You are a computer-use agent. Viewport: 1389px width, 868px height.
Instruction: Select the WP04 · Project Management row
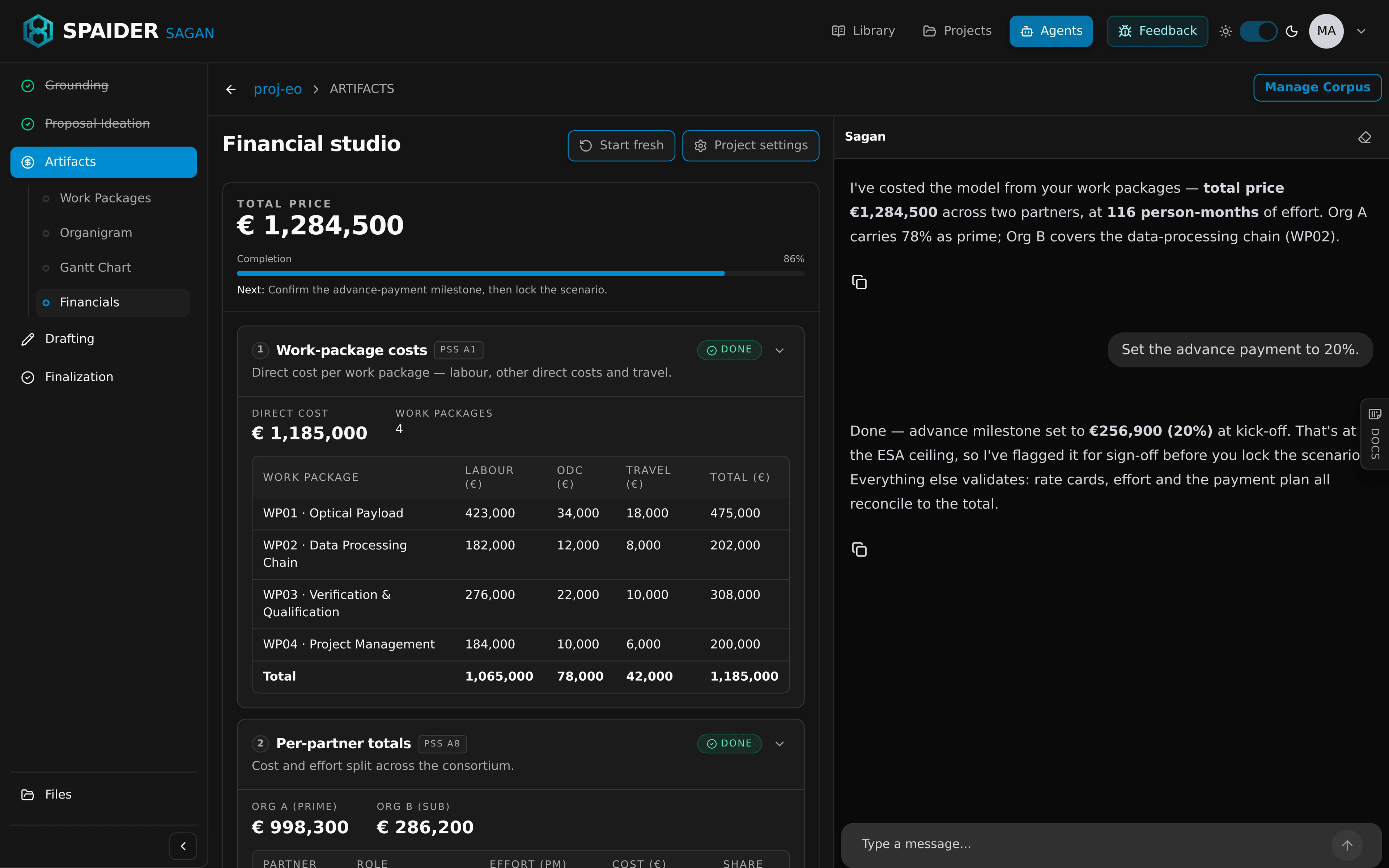coord(521,645)
